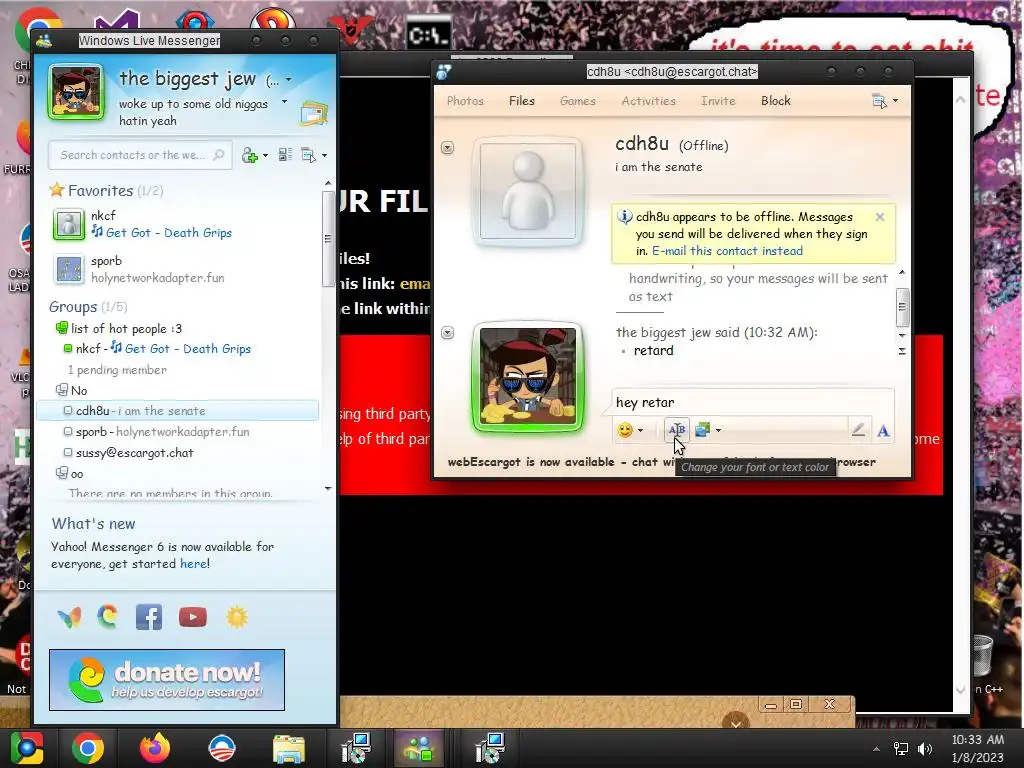Open the Photos menu in chat

[x=465, y=101]
